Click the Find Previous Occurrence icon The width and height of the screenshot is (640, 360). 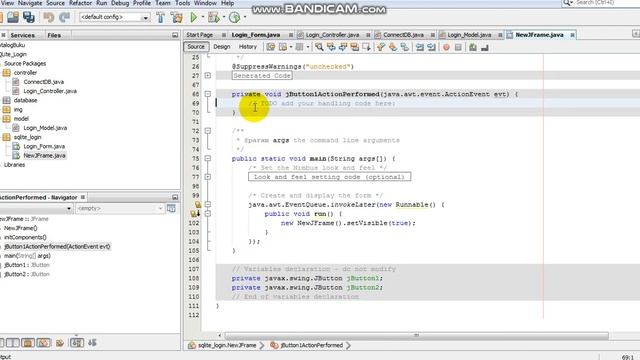(331, 47)
